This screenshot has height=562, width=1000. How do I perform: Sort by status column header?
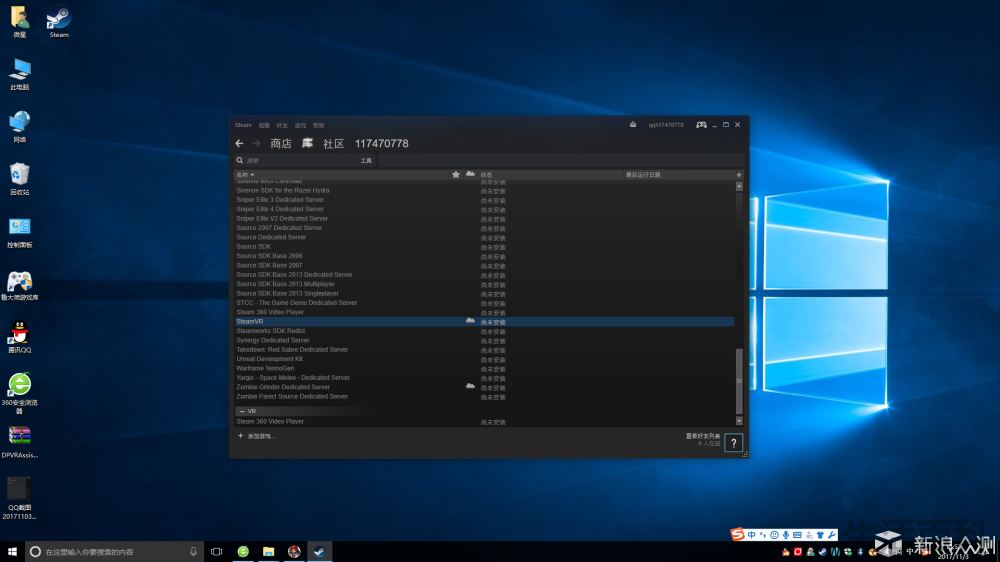(486, 174)
